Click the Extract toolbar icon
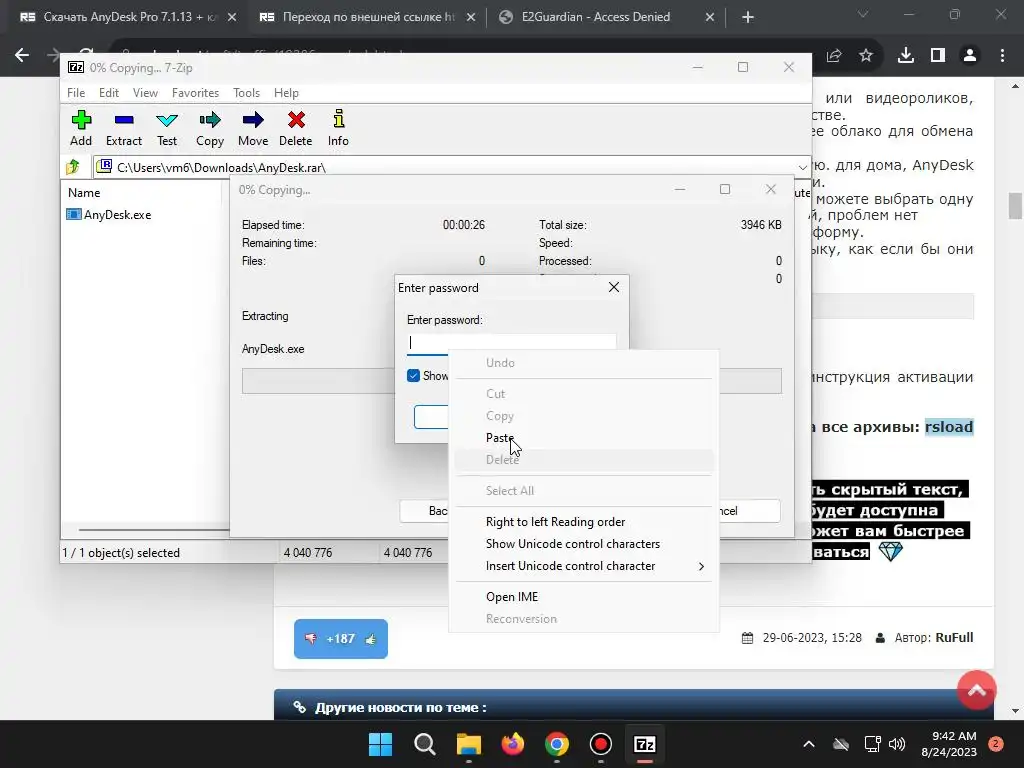The width and height of the screenshot is (1024, 768). pyautogui.click(x=123, y=128)
